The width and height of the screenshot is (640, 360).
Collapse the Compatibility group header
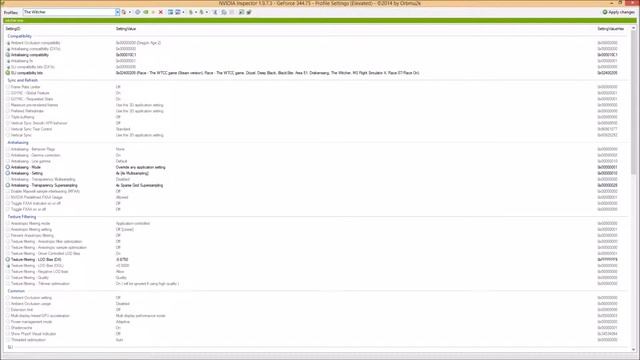[x=19, y=36]
